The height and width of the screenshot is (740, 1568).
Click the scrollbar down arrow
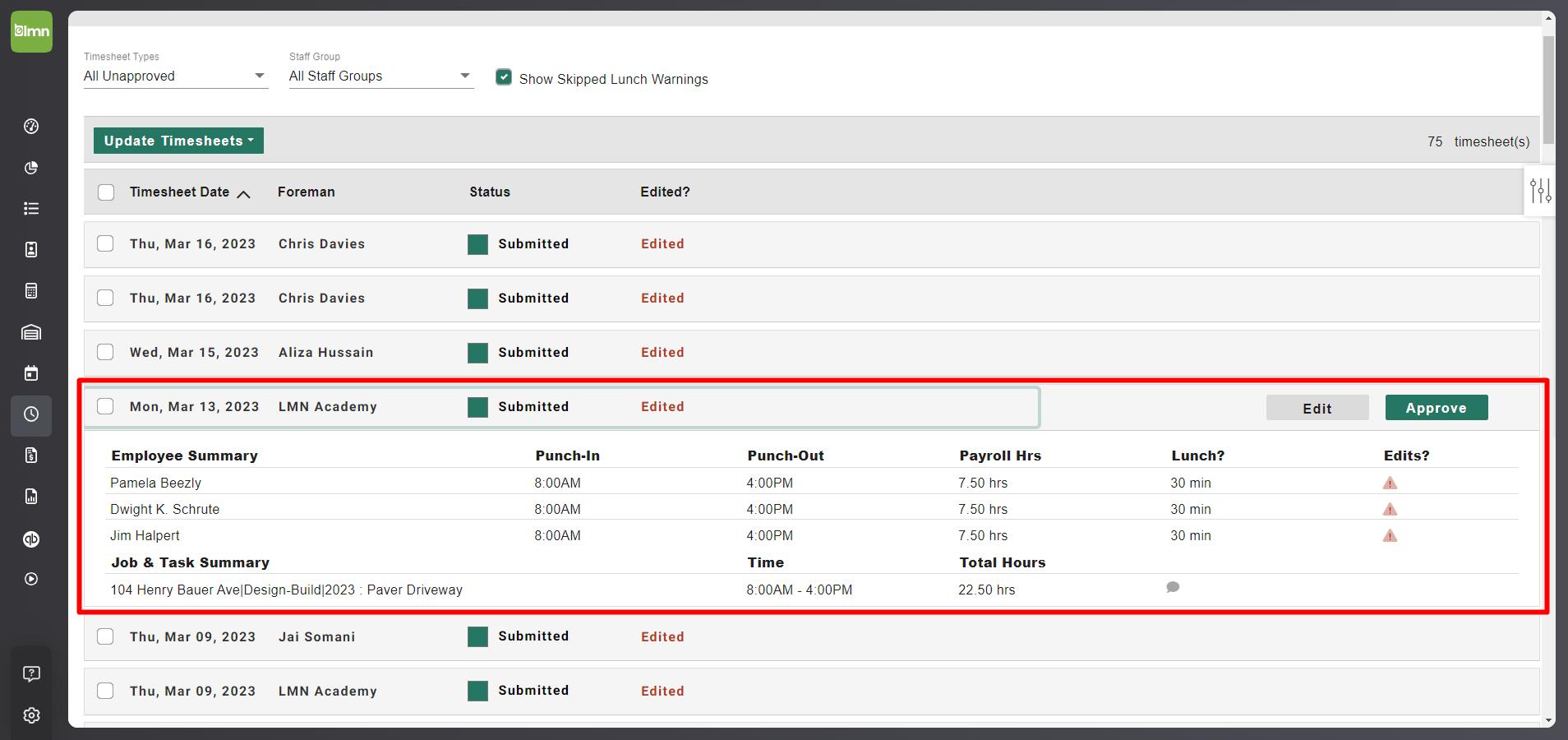1548,721
